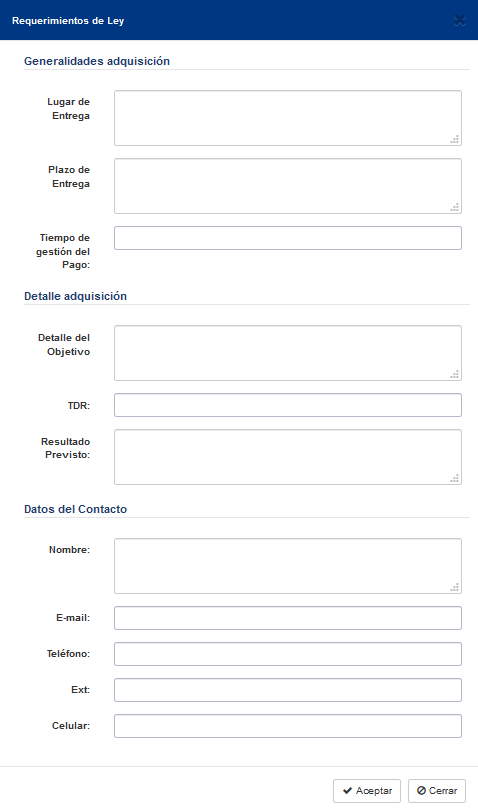
Task: Focus the Ext input field
Action: [x=288, y=690]
